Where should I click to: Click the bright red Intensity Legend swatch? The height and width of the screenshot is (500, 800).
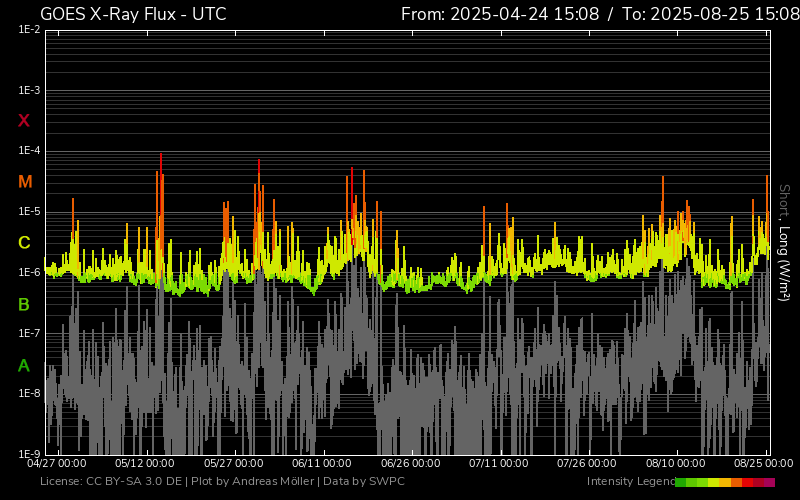click(747, 482)
